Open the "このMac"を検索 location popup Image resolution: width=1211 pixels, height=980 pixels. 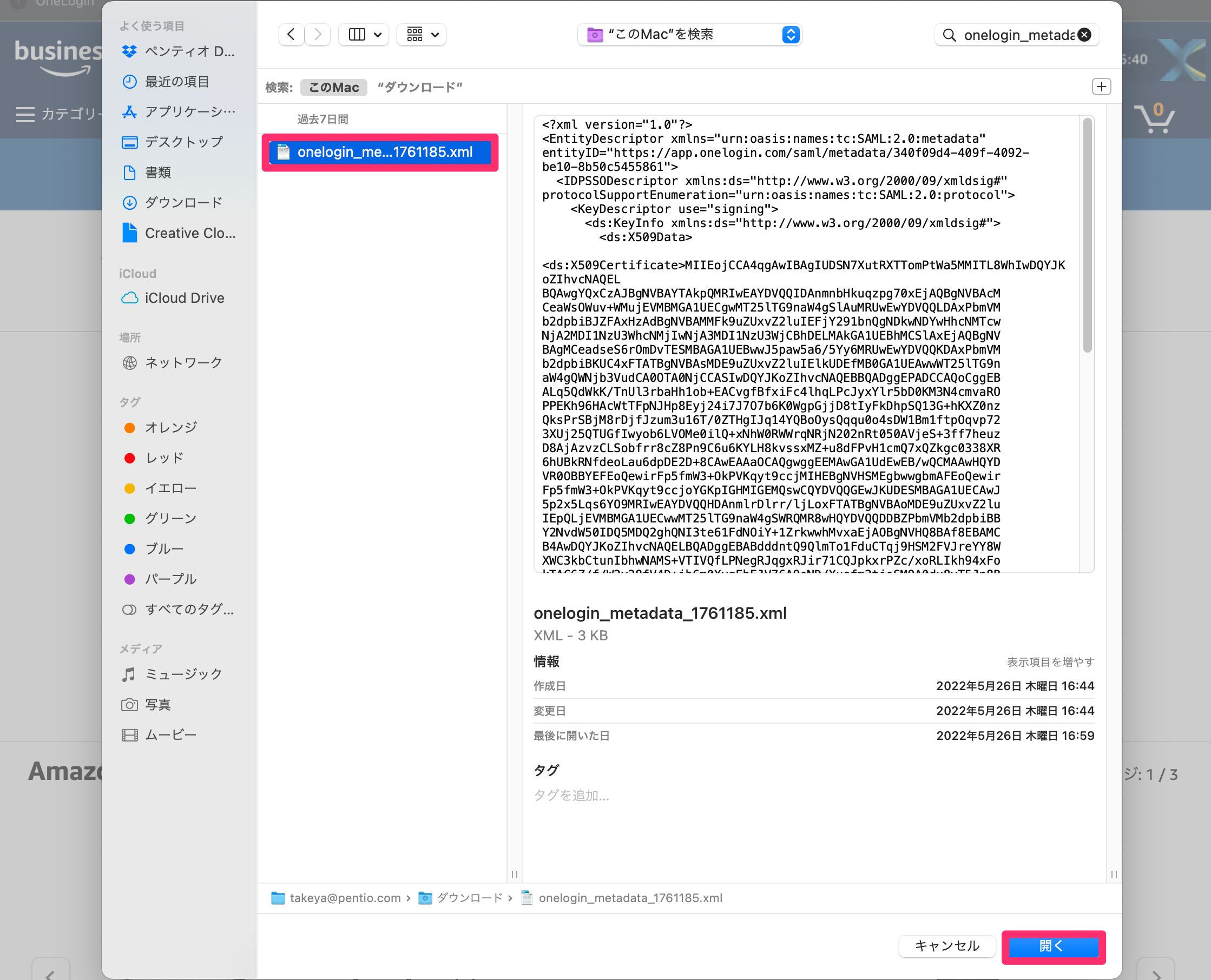[690, 35]
